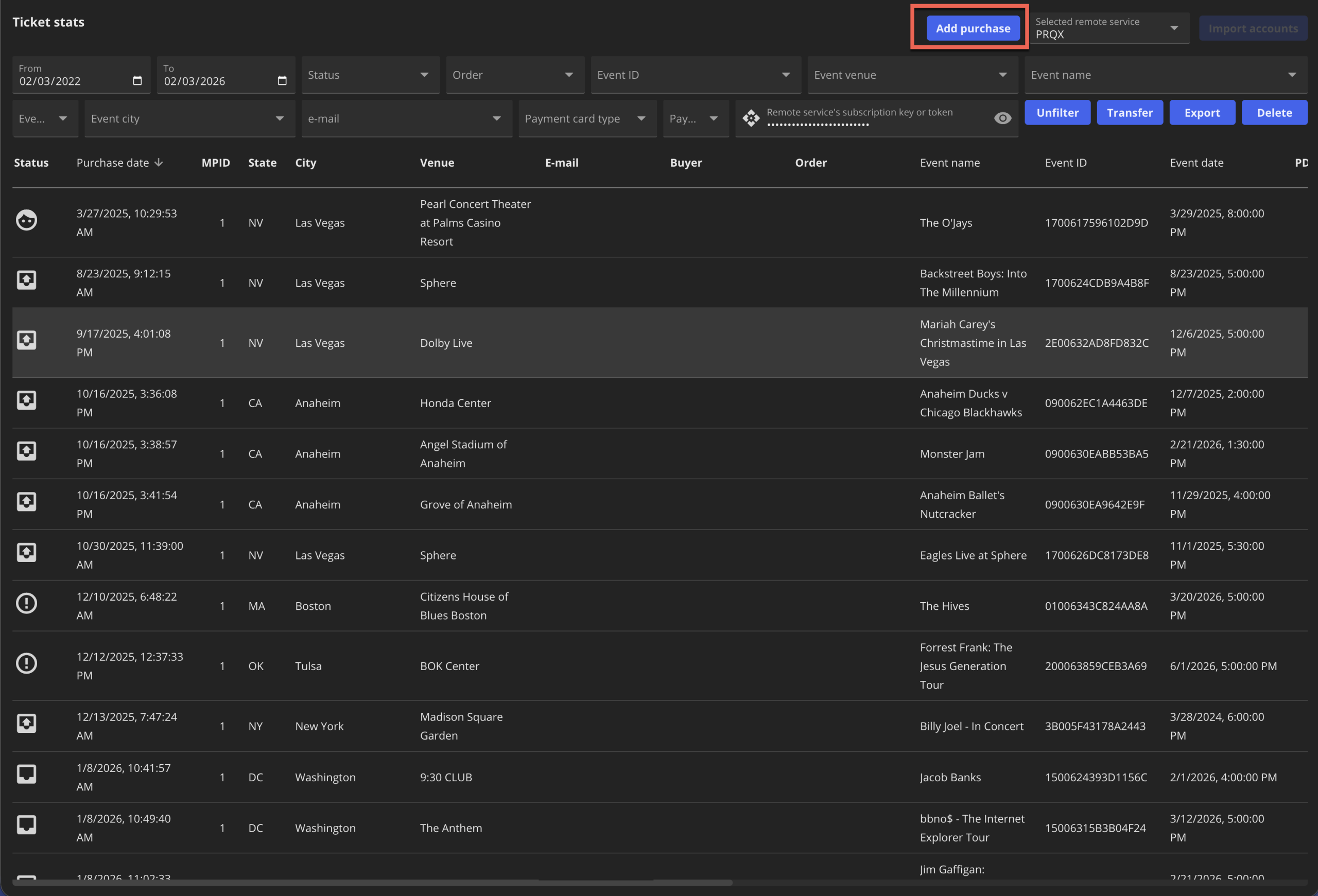Click the status icon for The O'Jays row
Image resolution: width=1318 pixels, height=896 pixels.
(x=26, y=220)
